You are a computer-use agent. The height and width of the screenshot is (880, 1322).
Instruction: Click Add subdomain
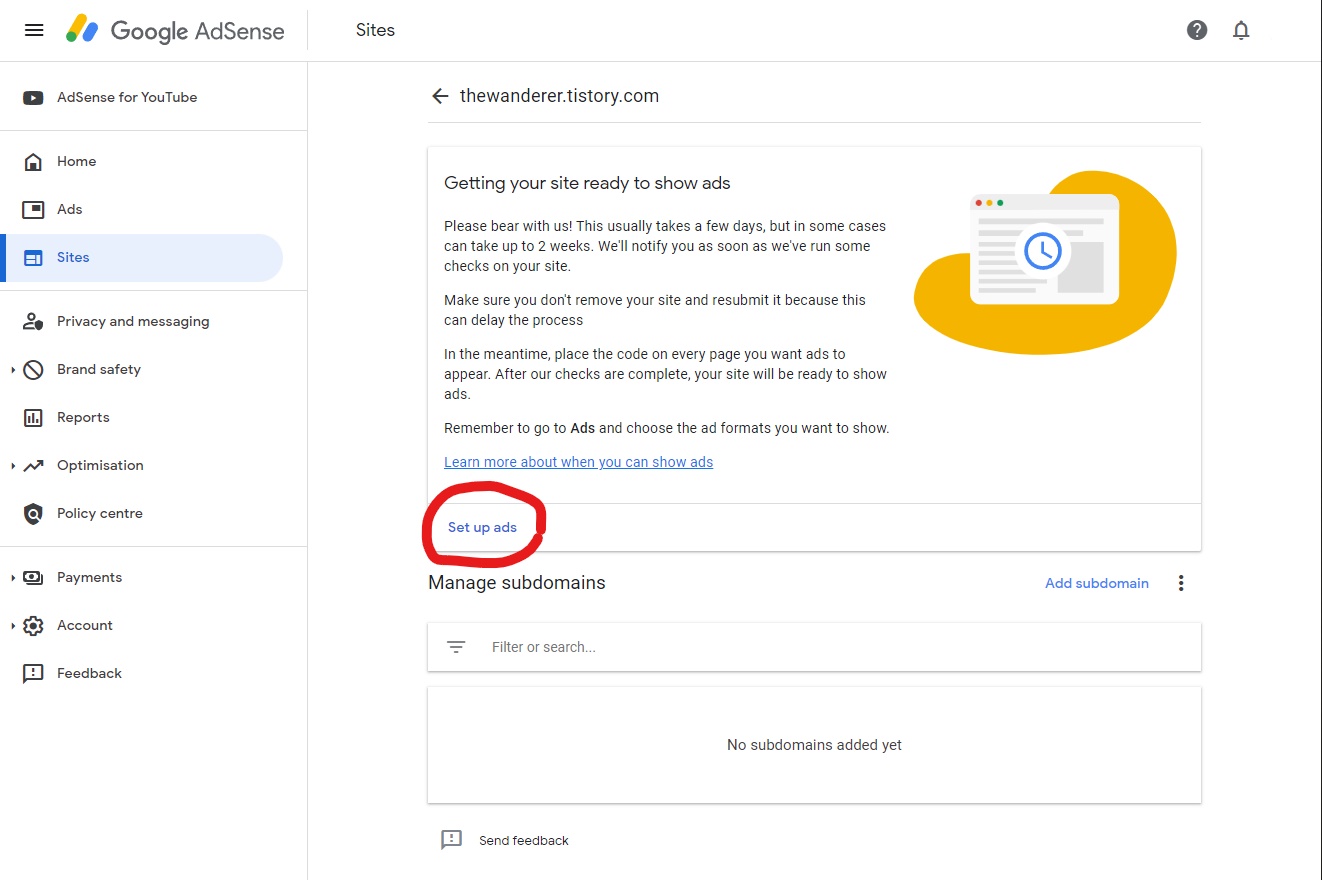(1097, 583)
